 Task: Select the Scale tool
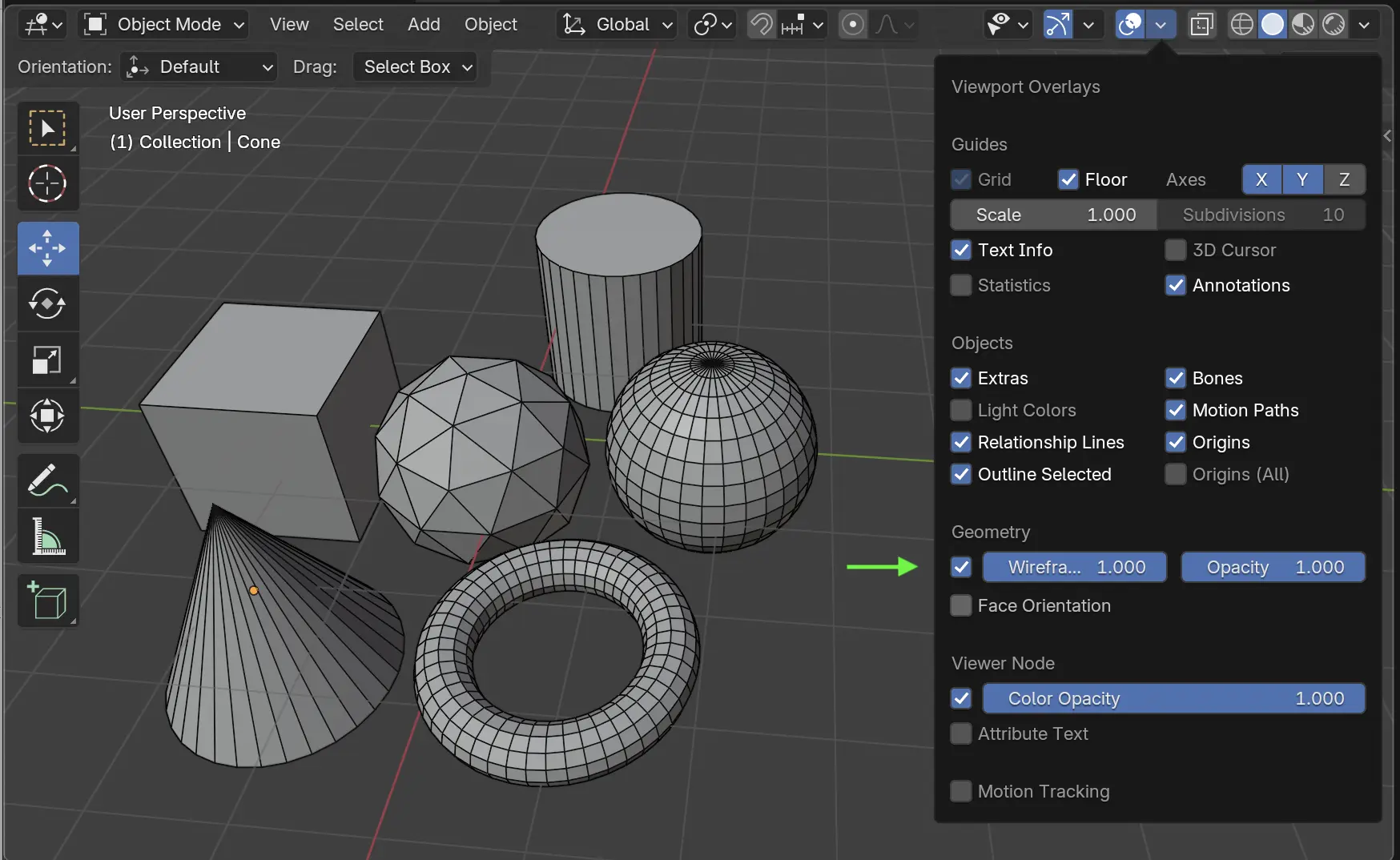[47, 360]
